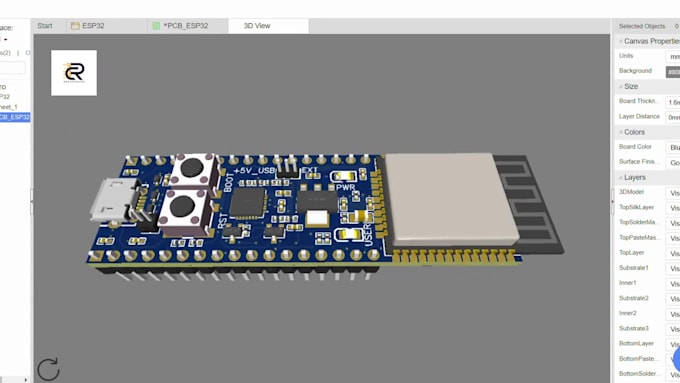Toggle TopSilkLayer visibility dropdown
The image size is (680, 383).
point(673,208)
